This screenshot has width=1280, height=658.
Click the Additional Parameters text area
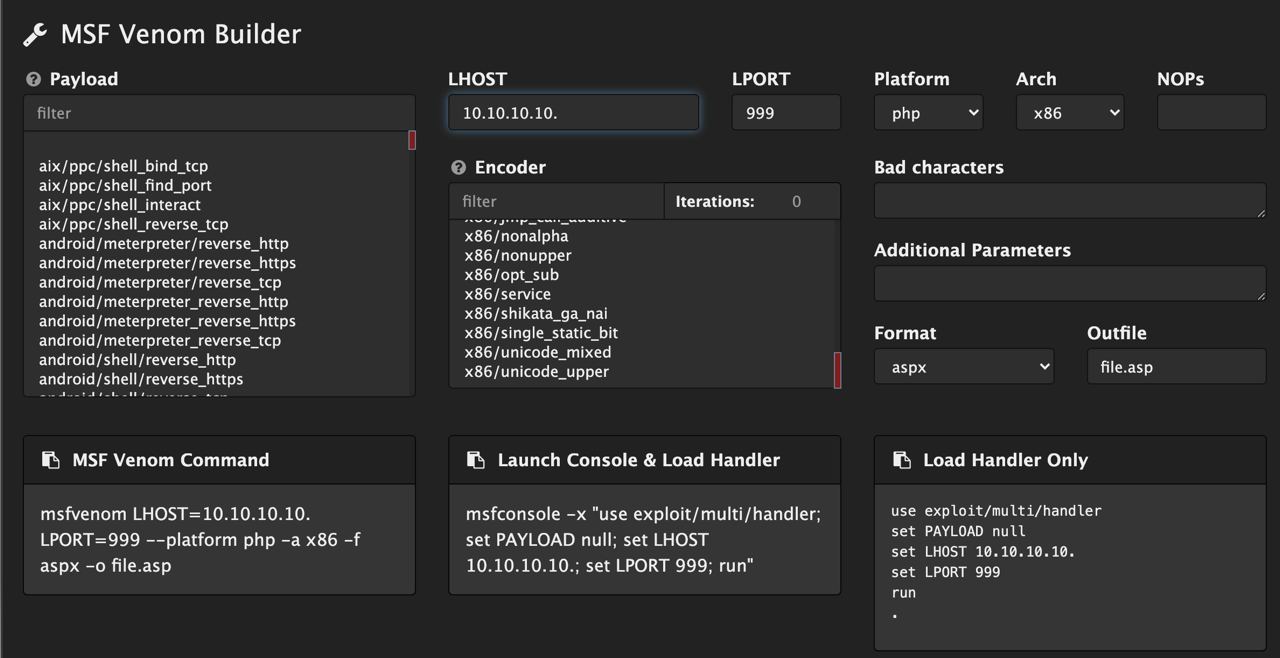[1070, 284]
